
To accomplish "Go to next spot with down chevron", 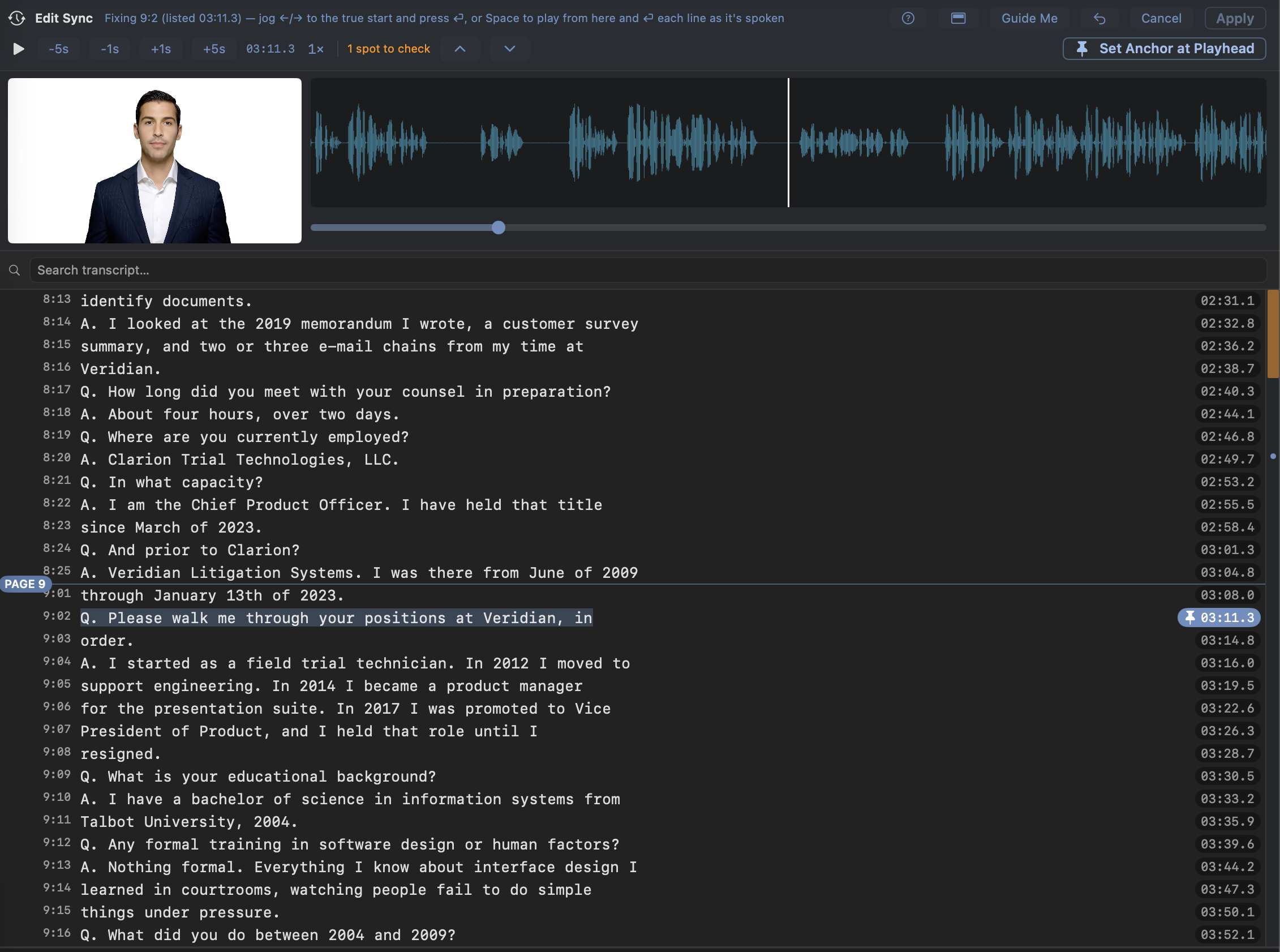I will [x=509, y=49].
